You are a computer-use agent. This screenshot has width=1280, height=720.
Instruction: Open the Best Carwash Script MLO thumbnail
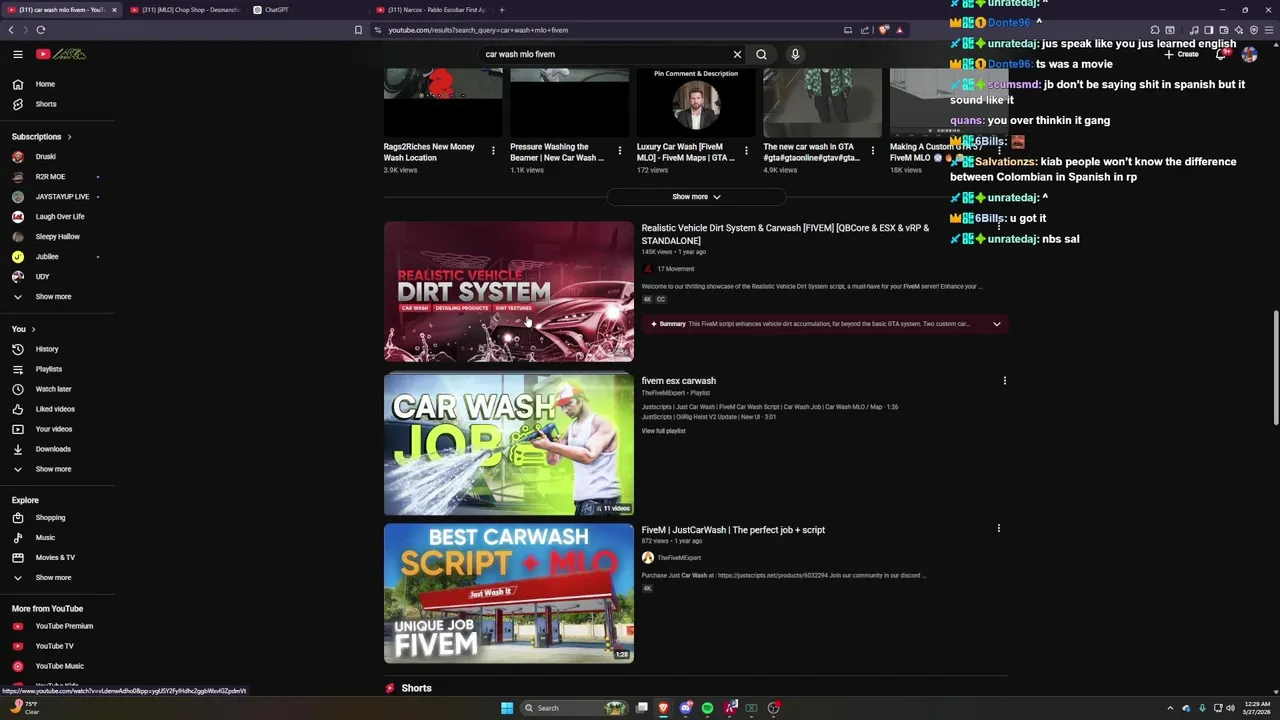(x=509, y=593)
